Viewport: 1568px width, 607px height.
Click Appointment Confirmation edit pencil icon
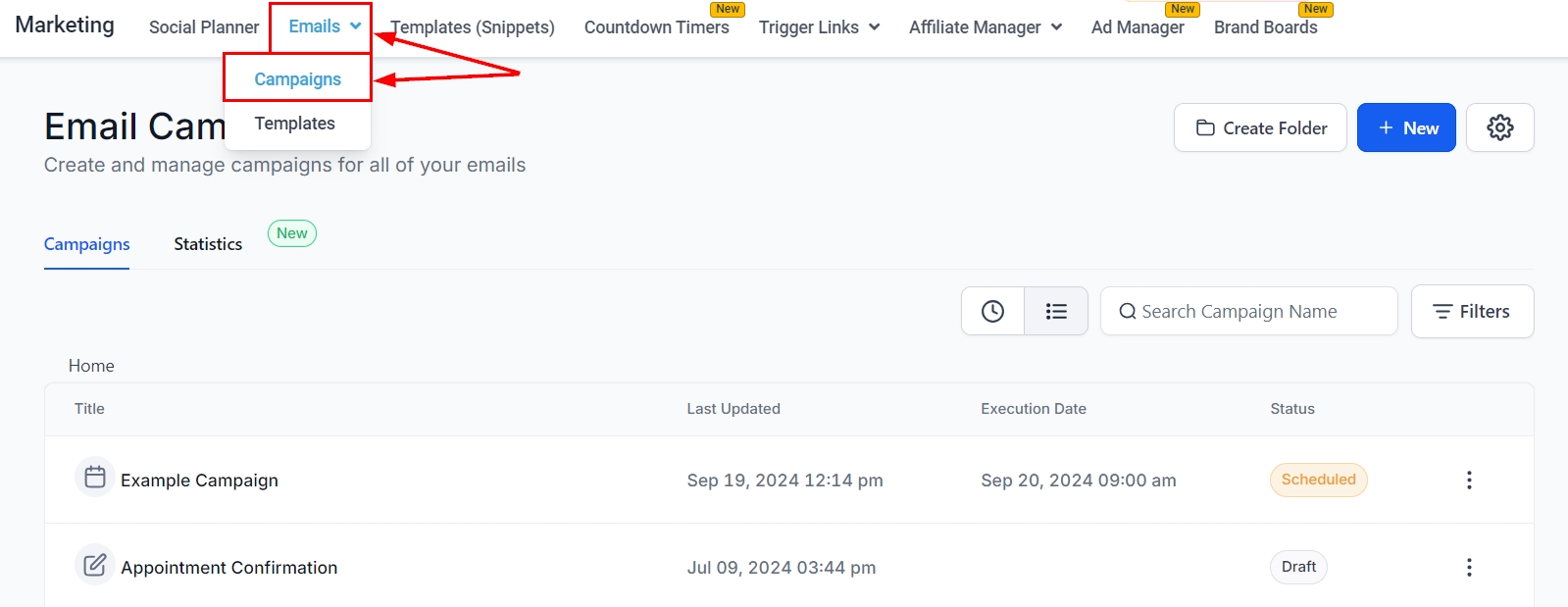[x=95, y=565]
